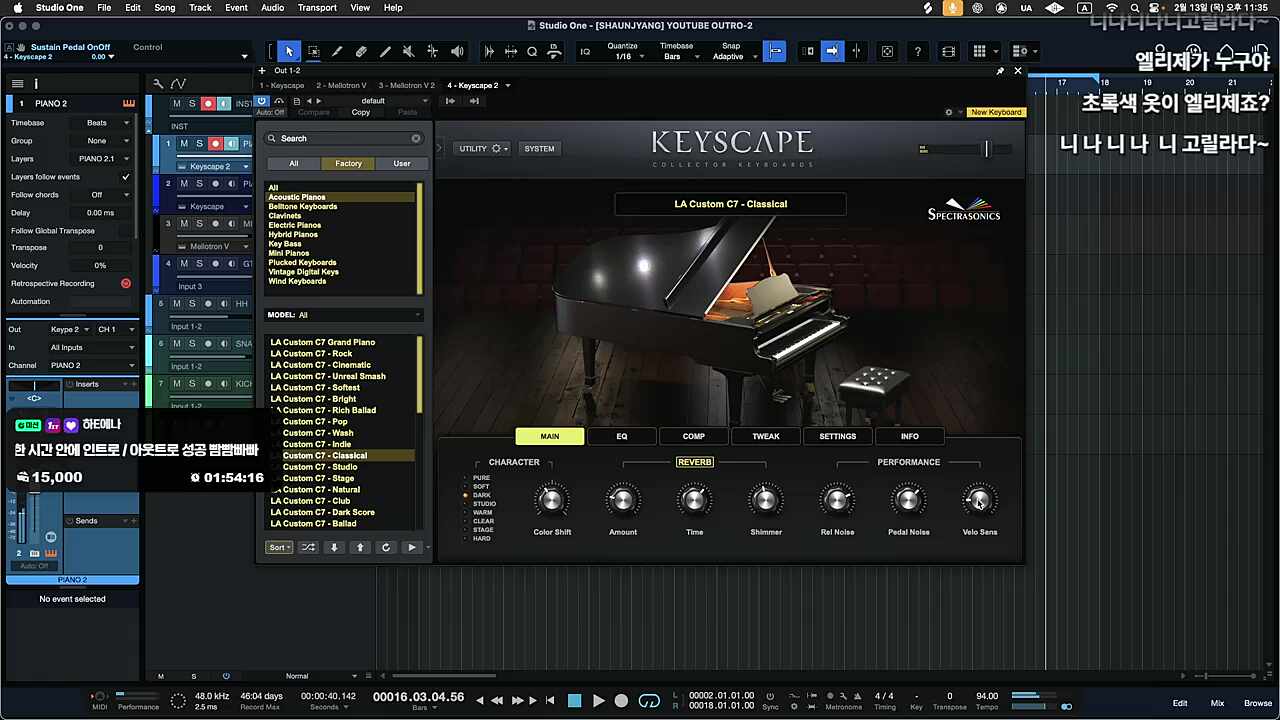Open the Channel PIANO 2 dropdown

click(x=92, y=365)
